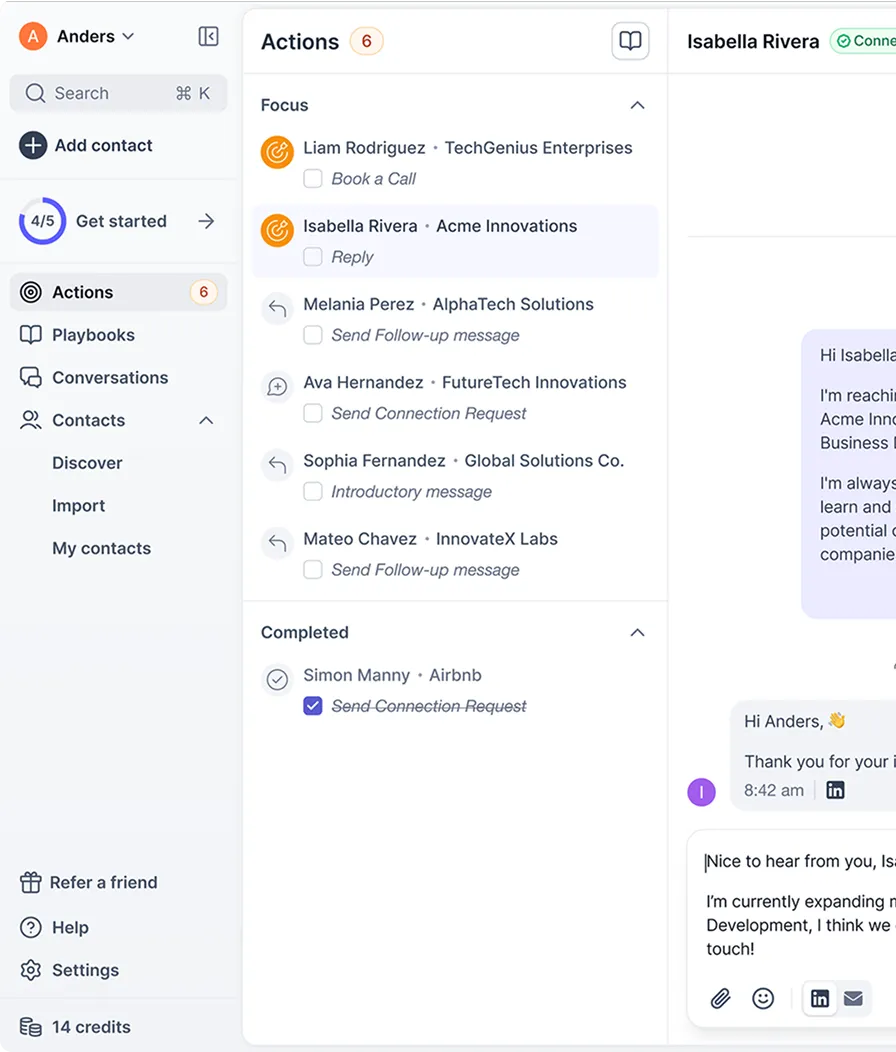The width and height of the screenshot is (896, 1052).
Task: Open Playbooks in the sidebar
Action: (x=119, y=335)
